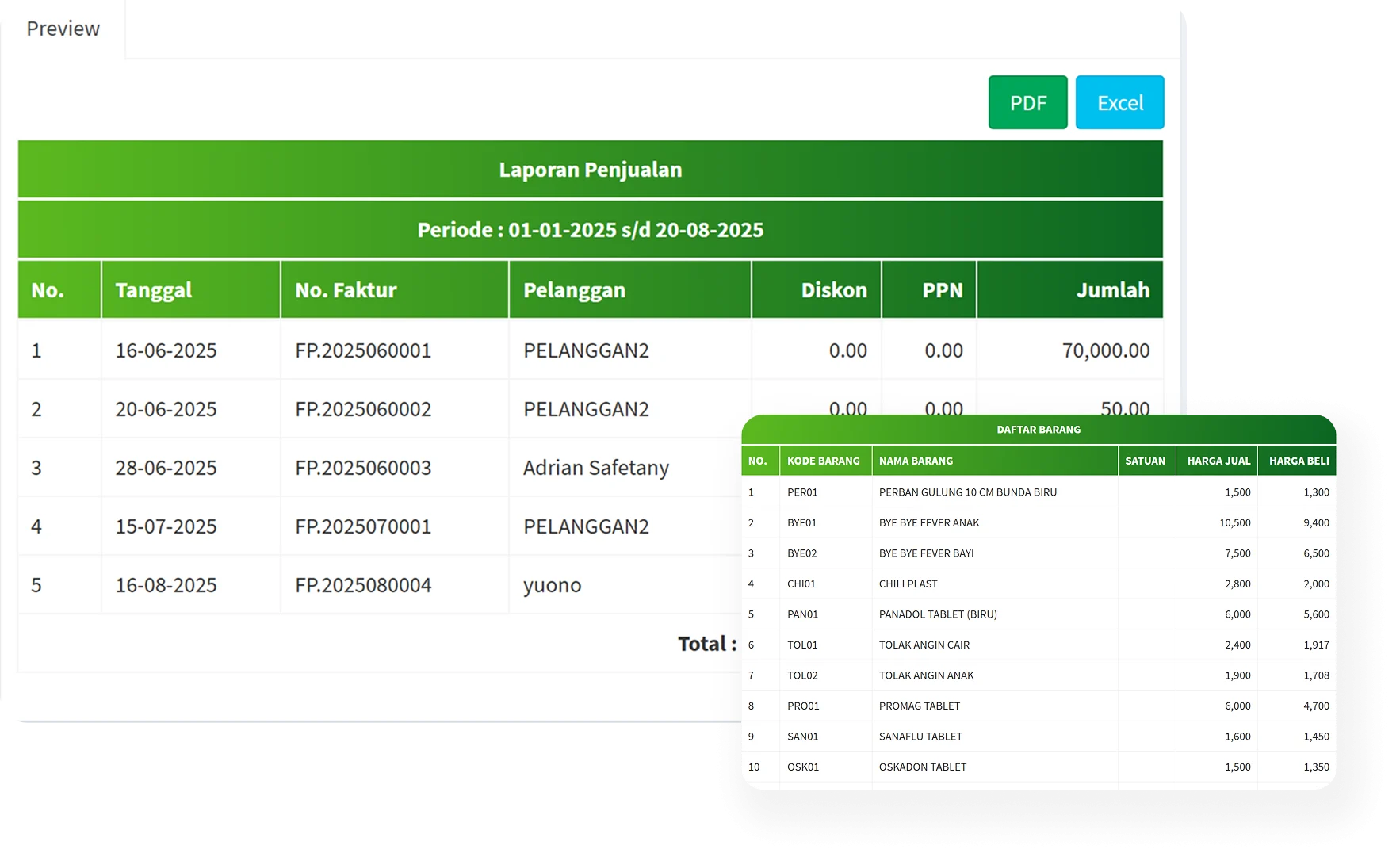Click the BYE BYE FEVER ANAK item

pos(928,523)
